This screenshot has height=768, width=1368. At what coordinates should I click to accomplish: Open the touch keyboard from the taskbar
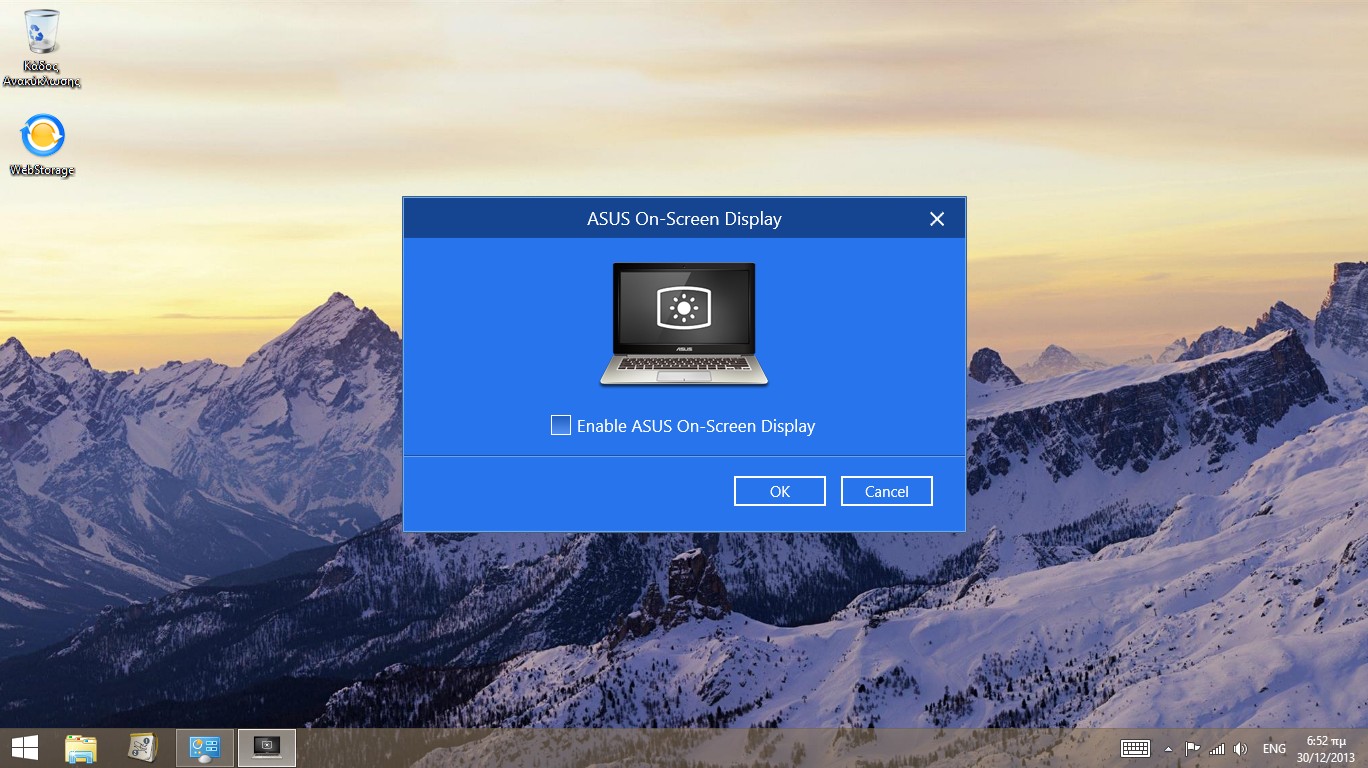(1135, 748)
